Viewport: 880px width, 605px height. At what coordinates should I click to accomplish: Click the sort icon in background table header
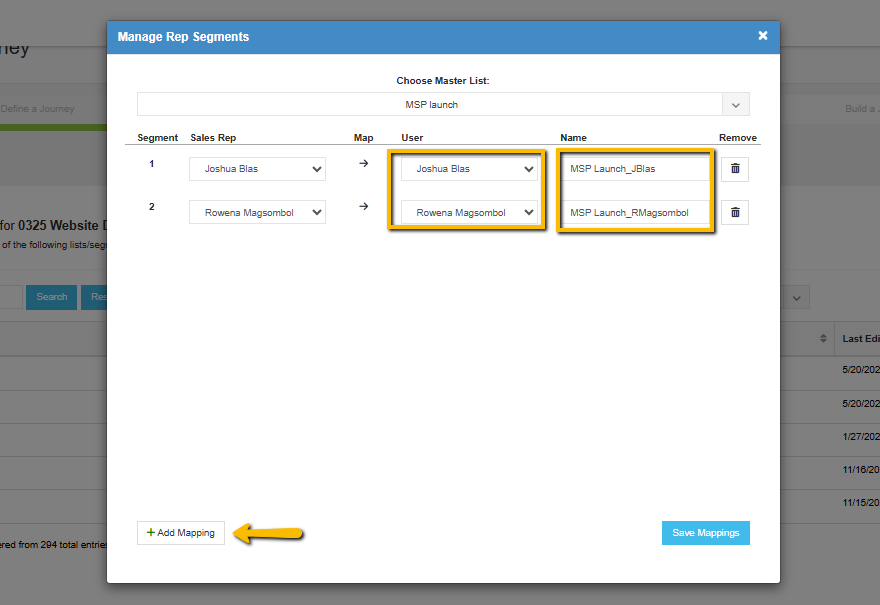coord(823,338)
